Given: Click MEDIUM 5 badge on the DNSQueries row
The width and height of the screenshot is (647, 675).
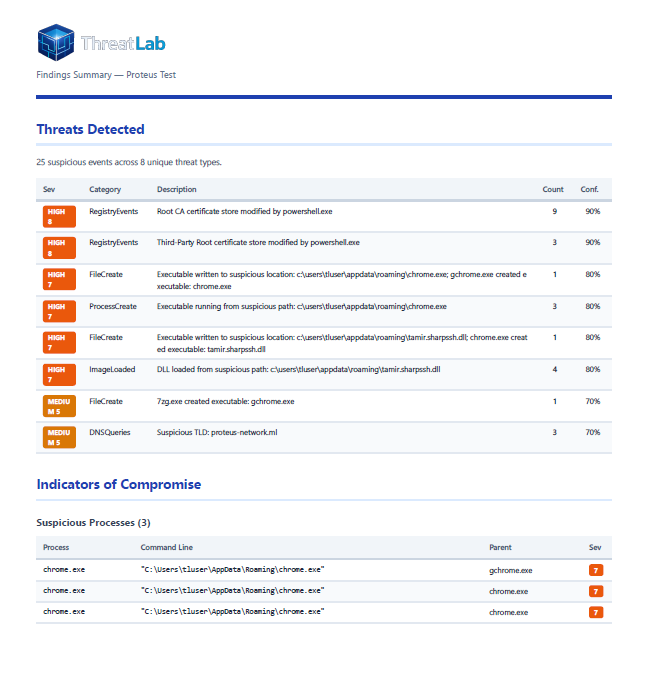Looking at the screenshot, I should (59, 437).
